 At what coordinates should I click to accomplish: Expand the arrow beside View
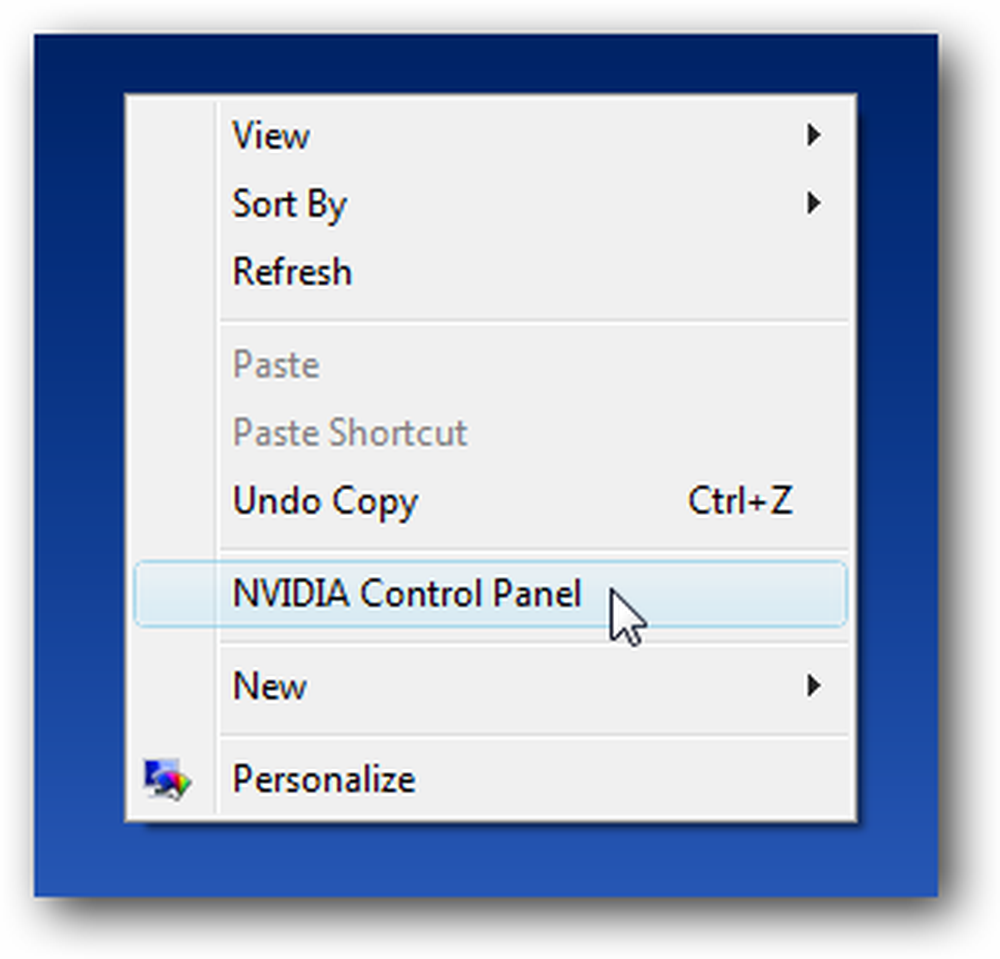[x=813, y=135]
